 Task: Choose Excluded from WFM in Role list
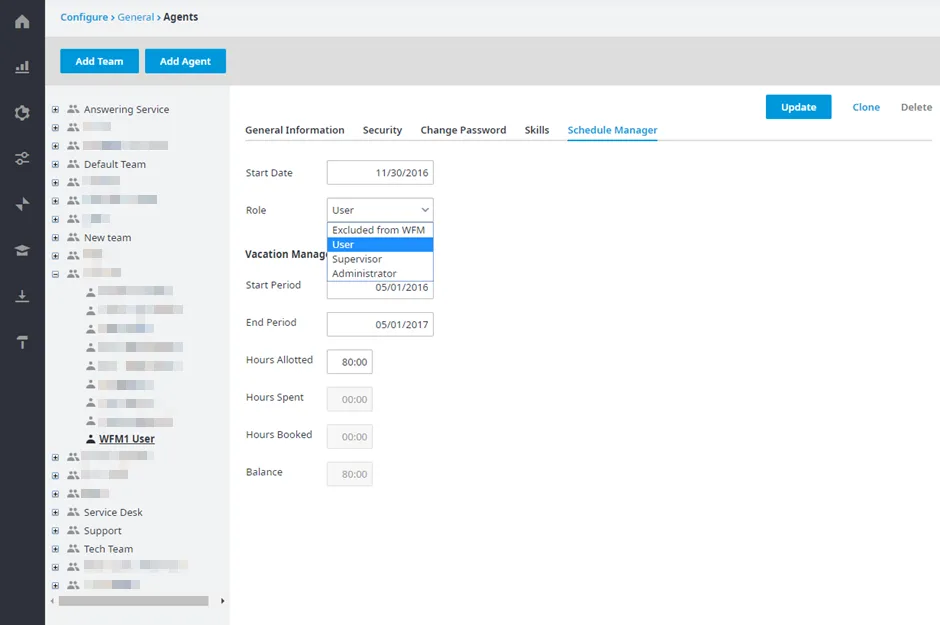pos(380,230)
